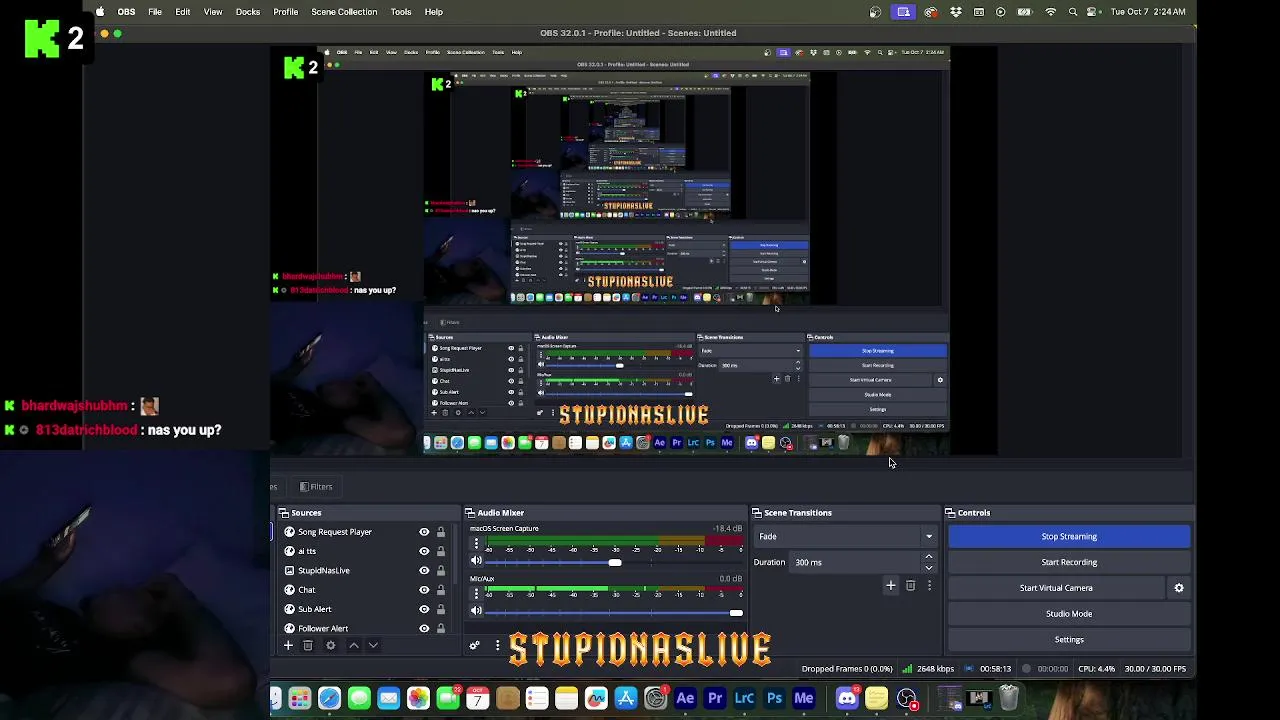Open OBS icon in the dock
1280x720 pixels.
click(907, 698)
